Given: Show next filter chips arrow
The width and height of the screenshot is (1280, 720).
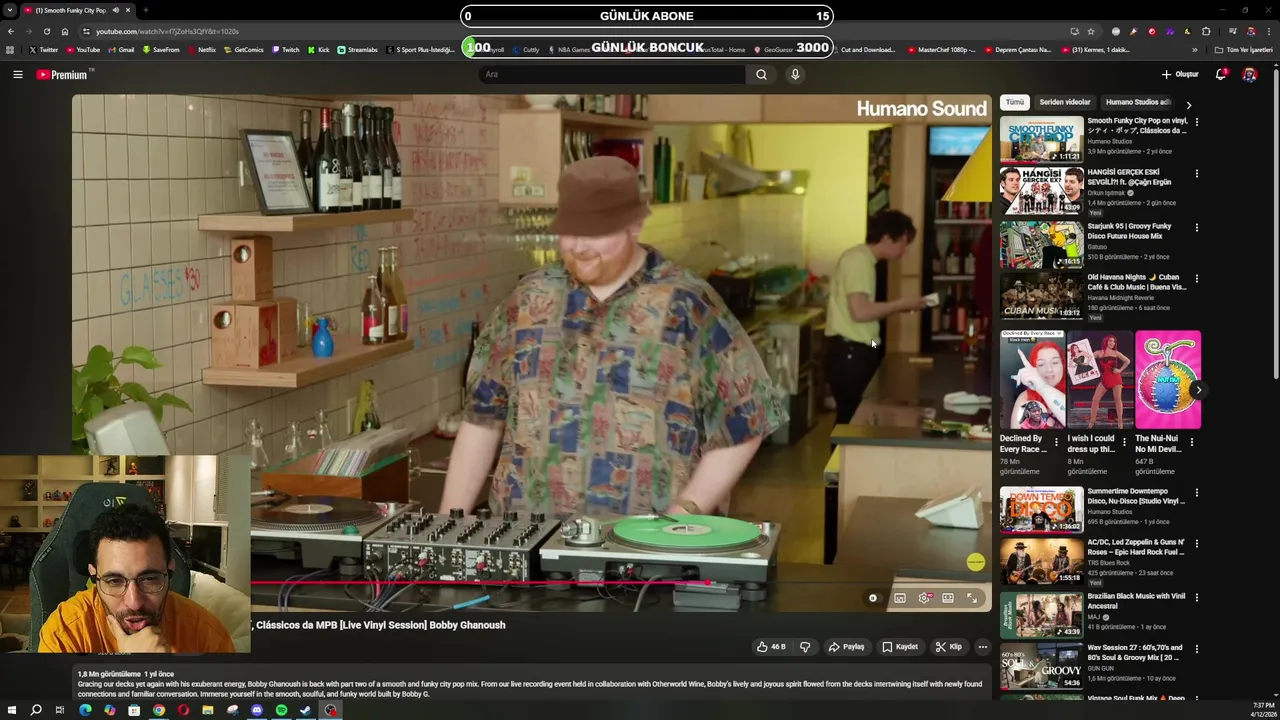Looking at the screenshot, I should [1188, 104].
